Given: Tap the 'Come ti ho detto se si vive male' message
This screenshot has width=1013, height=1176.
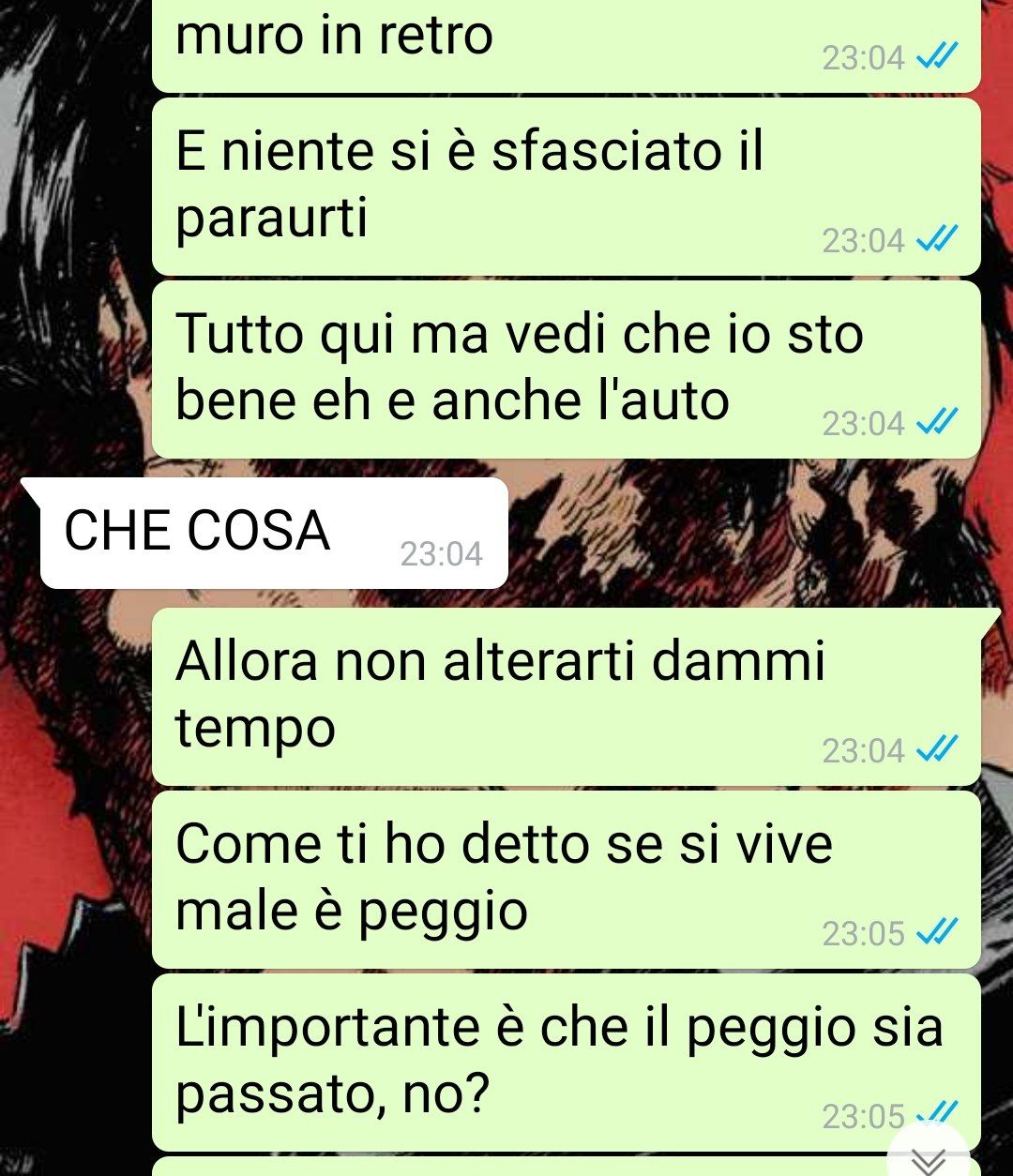Looking at the screenshot, I should [x=566, y=879].
